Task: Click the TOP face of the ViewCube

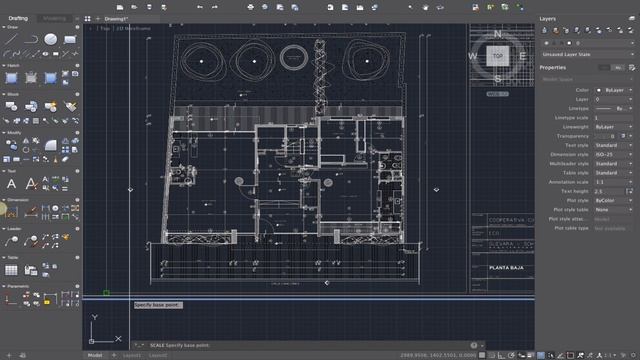Action: click(498, 56)
